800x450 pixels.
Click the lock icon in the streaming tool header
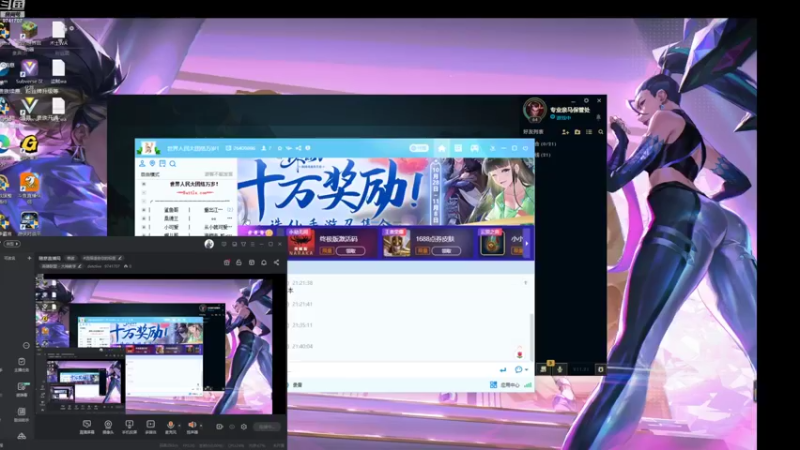239,262
